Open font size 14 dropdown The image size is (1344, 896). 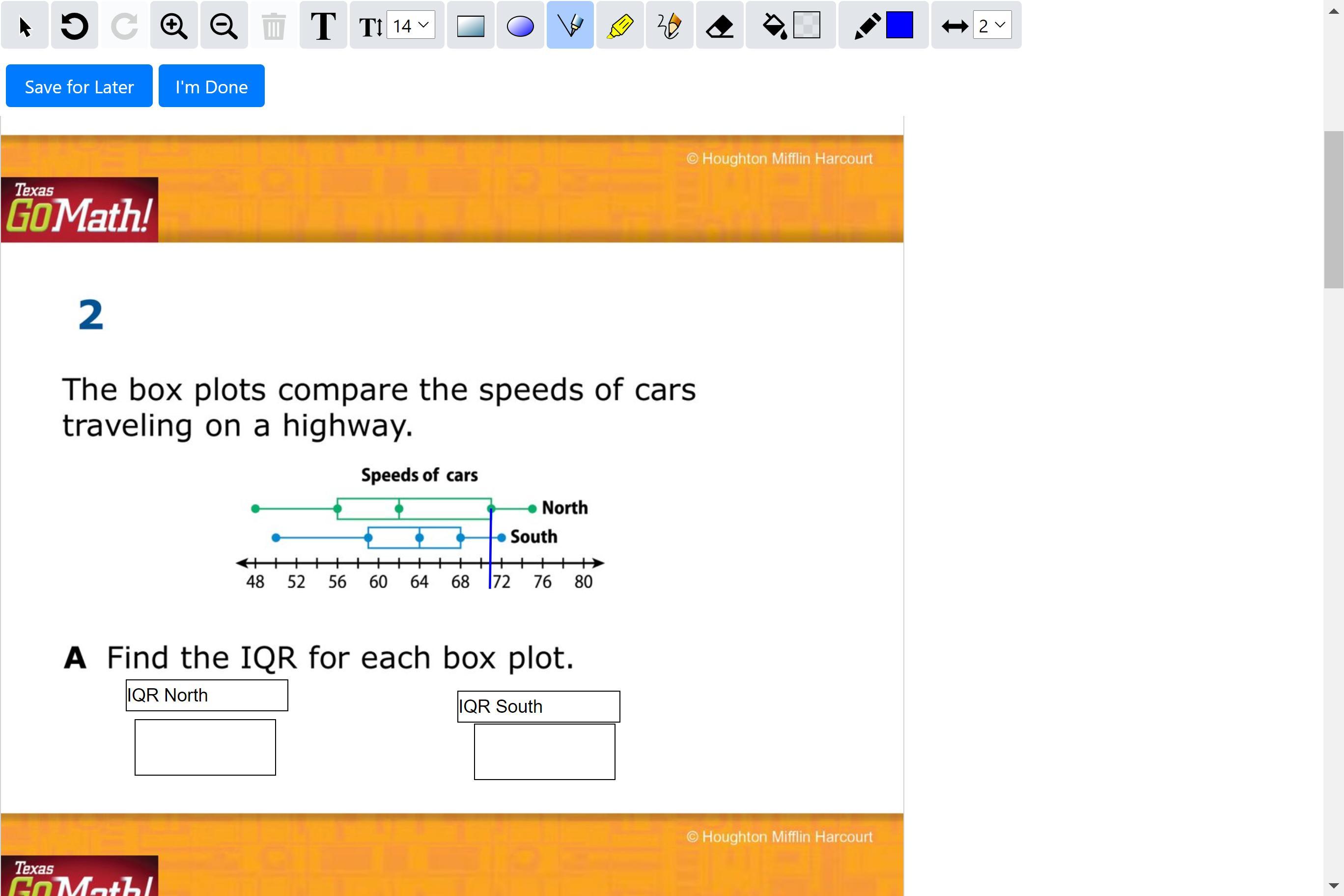pos(410,26)
